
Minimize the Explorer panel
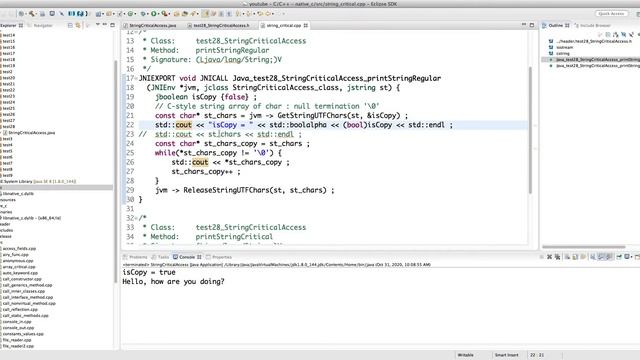[105, 25]
